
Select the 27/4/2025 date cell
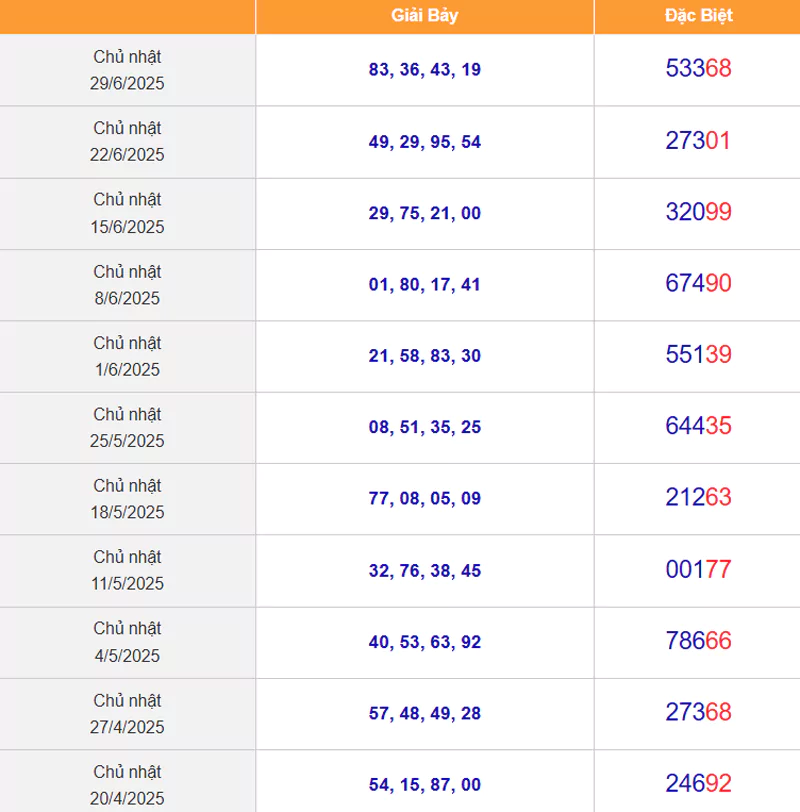(x=127, y=713)
